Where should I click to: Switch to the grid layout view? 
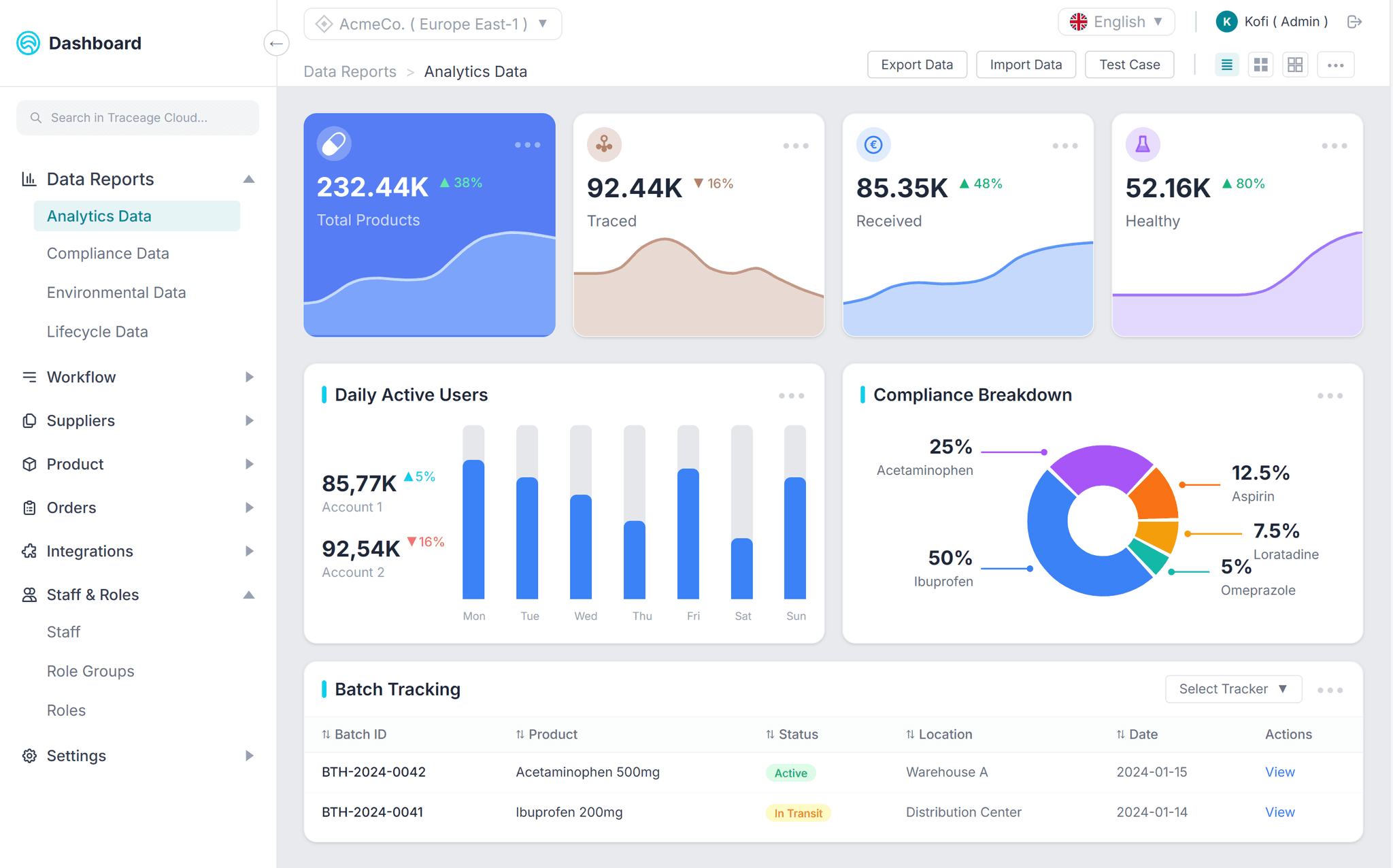point(1260,64)
